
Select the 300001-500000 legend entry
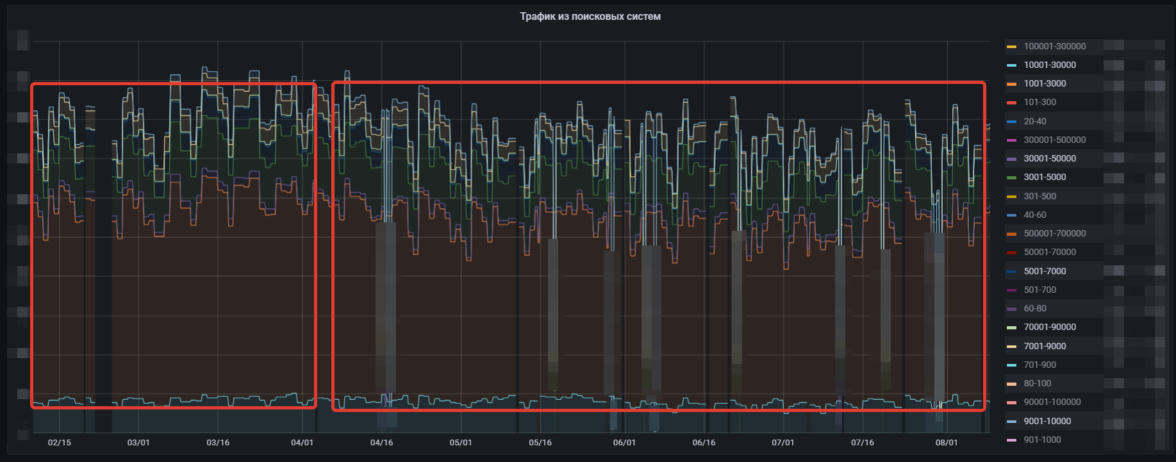coord(1054,140)
